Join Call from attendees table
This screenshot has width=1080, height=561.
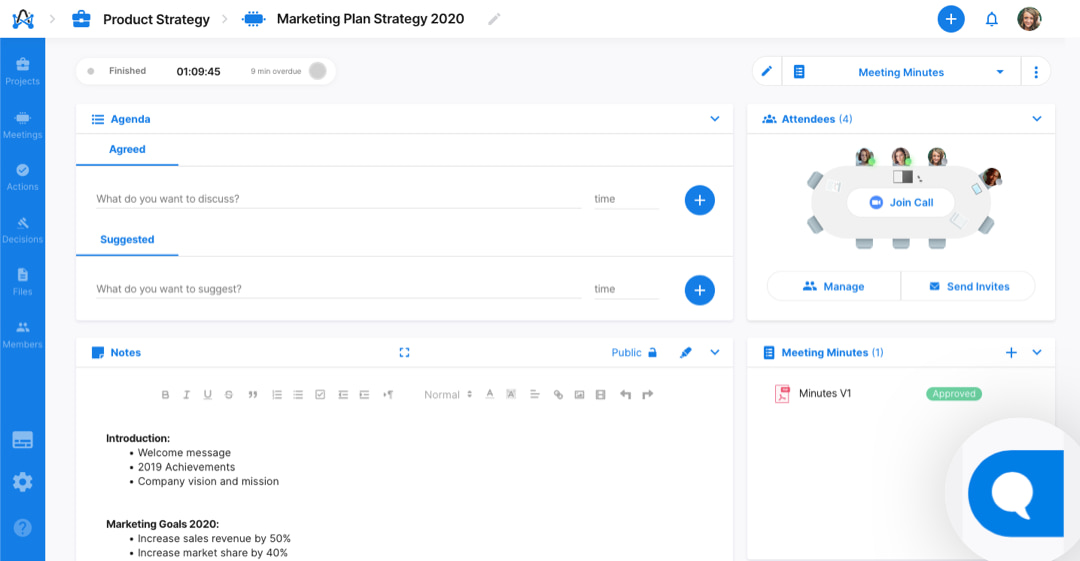tap(901, 203)
